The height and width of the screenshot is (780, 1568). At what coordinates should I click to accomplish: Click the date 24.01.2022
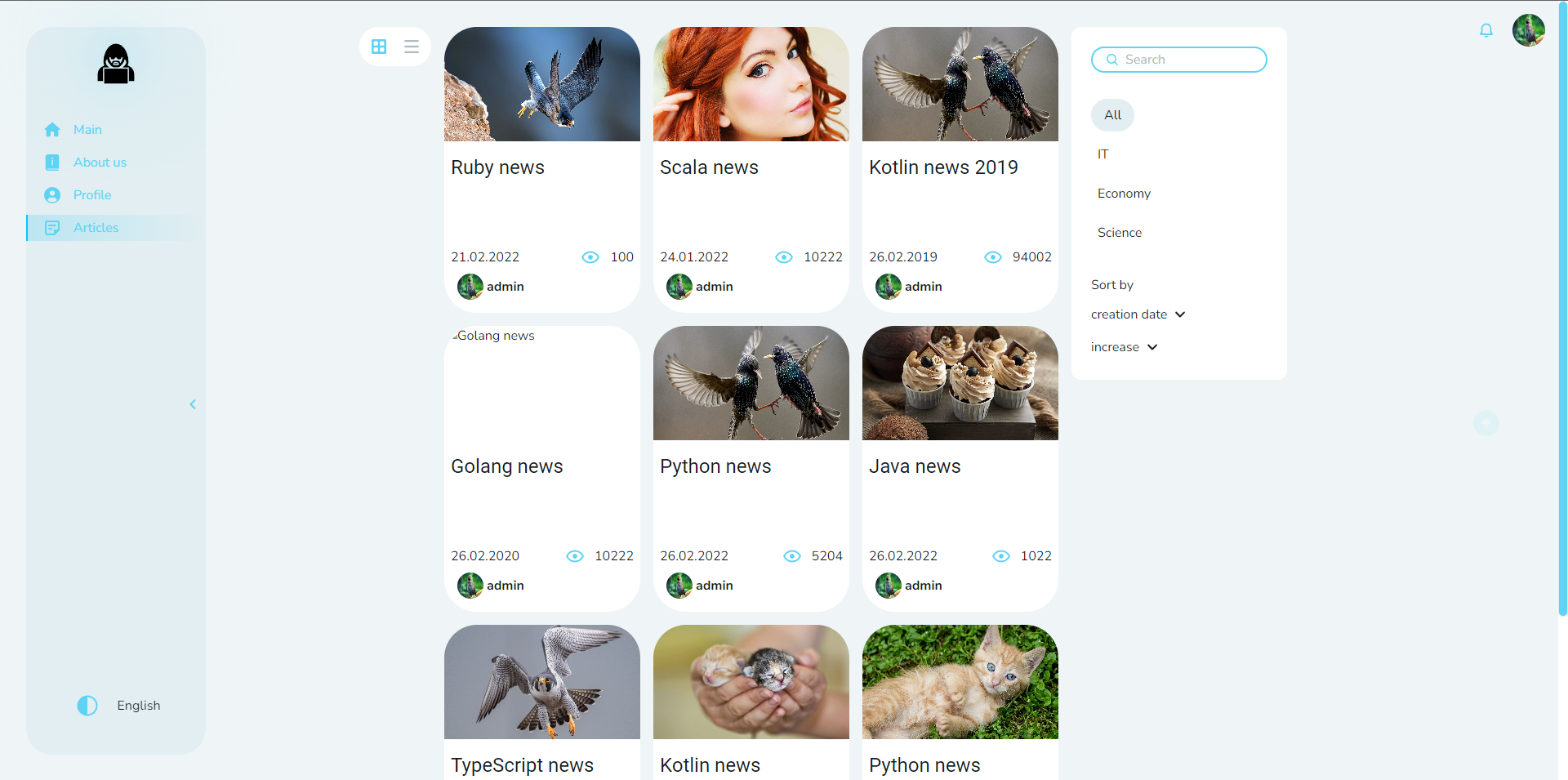click(694, 257)
